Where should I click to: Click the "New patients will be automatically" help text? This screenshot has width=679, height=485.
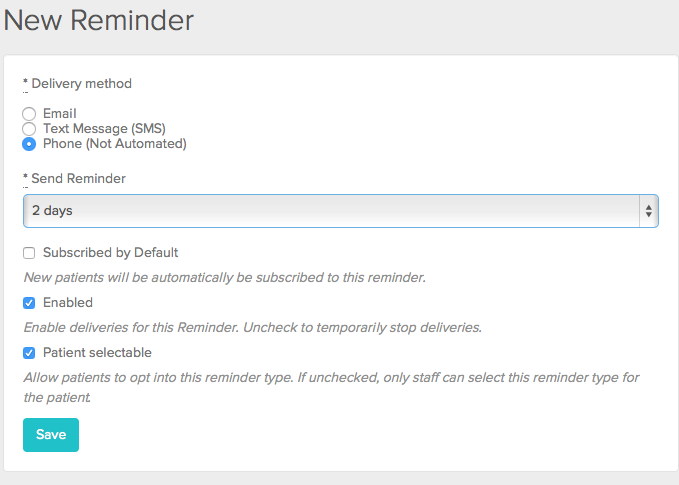(225, 277)
